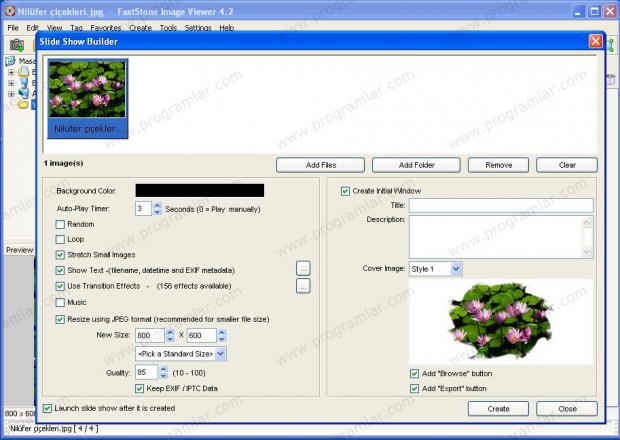This screenshot has height=440, width=620.
Task: Click the Create button
Action: click(498, 409)
